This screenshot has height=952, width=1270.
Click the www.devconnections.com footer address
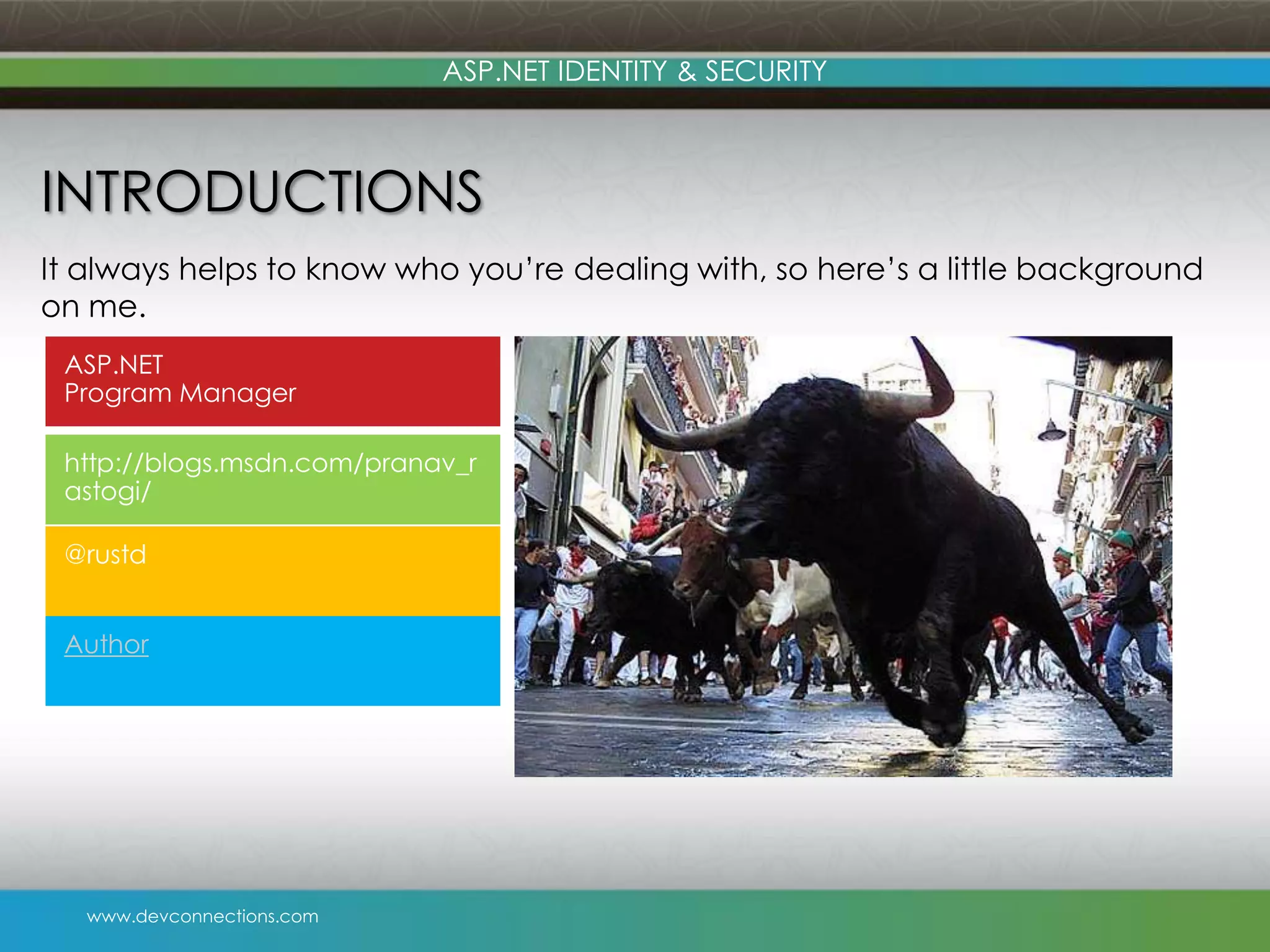202,916
